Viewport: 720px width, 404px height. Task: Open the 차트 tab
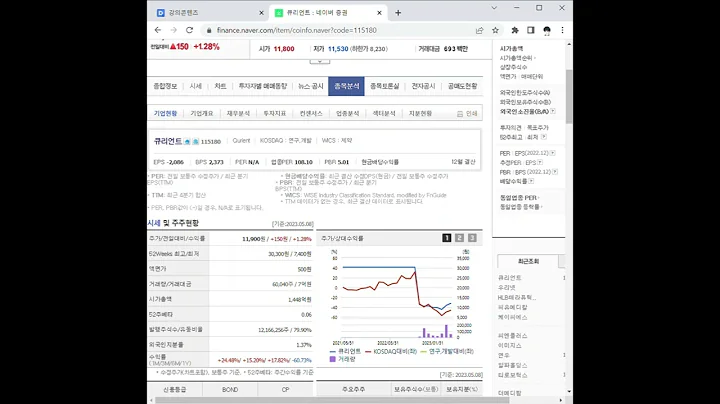pyautogui.click(x=220, y=86)
